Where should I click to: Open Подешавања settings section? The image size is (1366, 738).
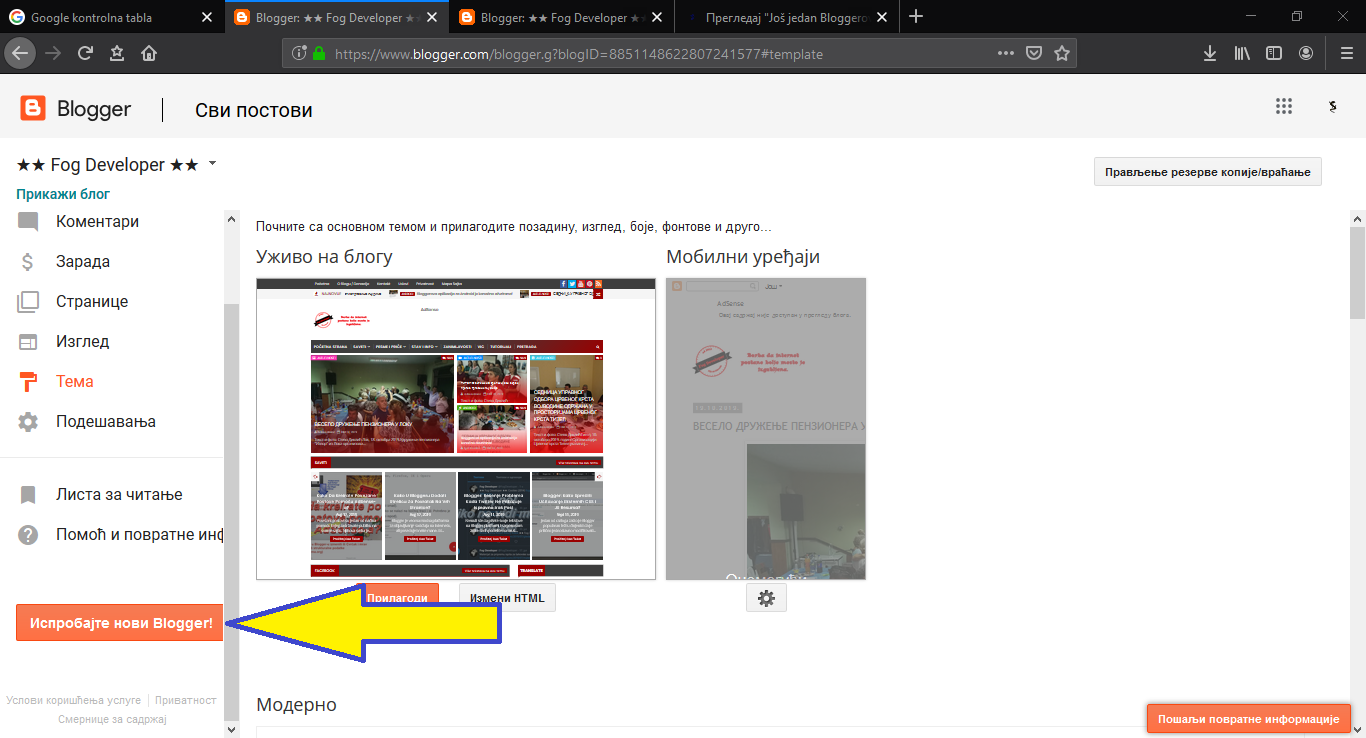(x=106, y=421)
